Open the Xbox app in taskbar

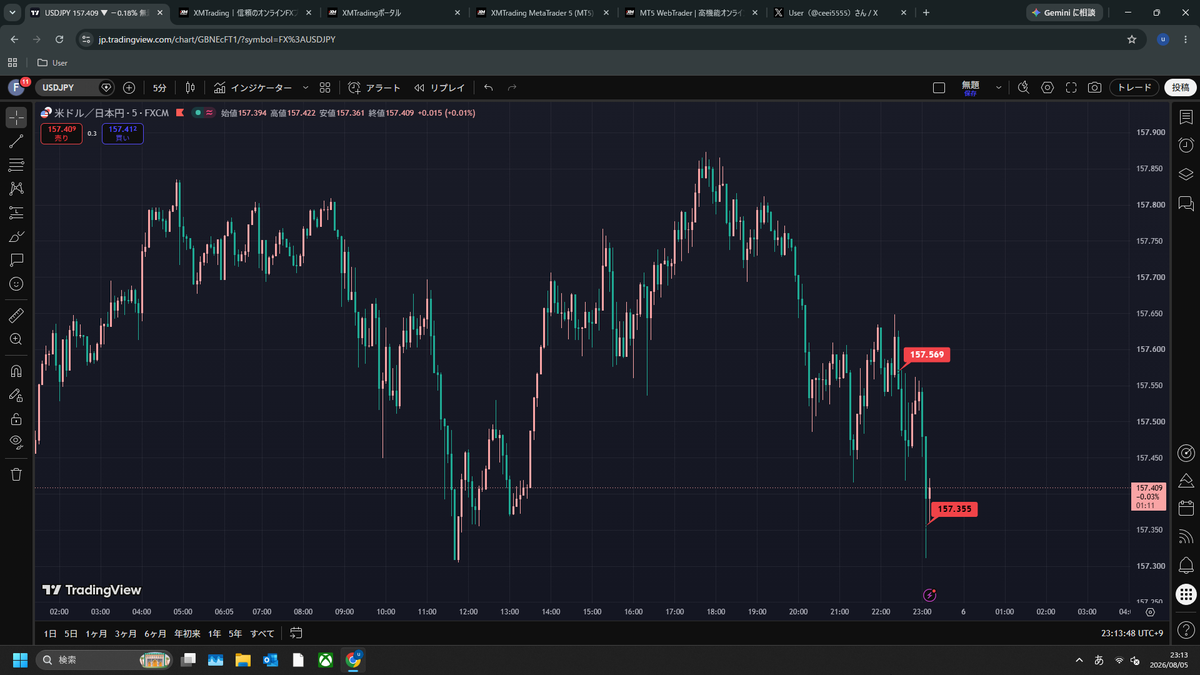tap(325, 660)
